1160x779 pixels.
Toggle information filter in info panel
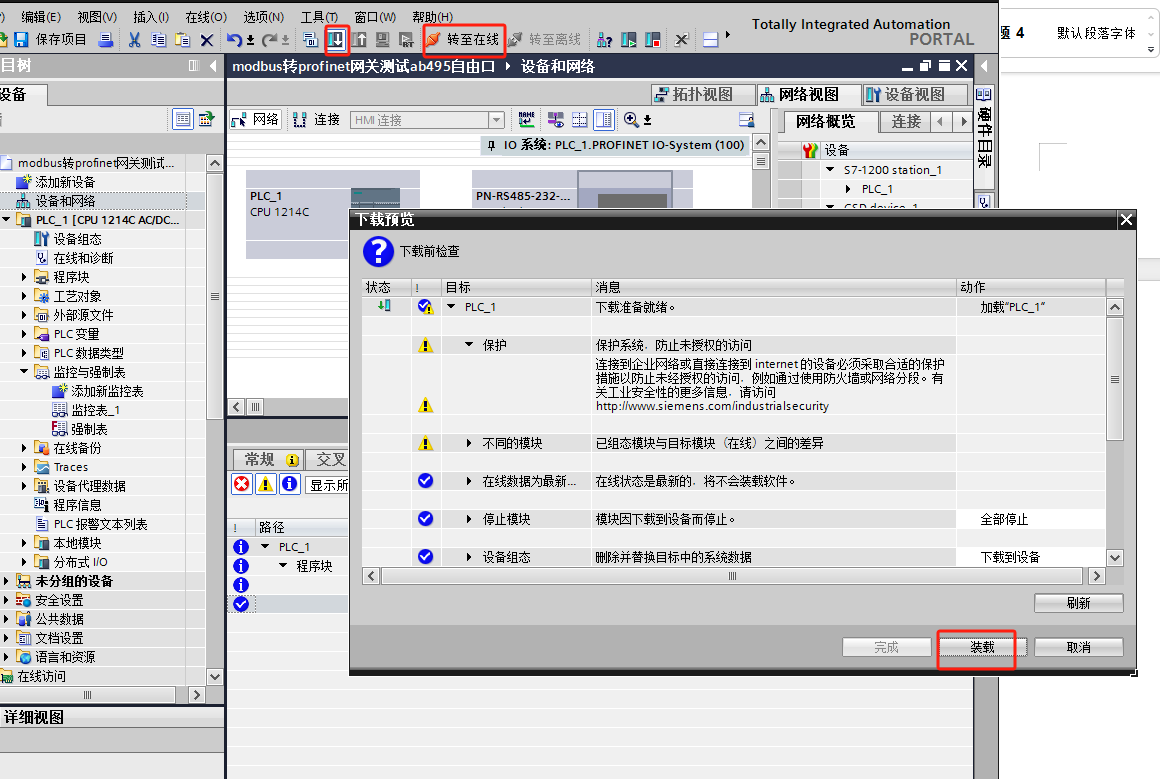point(289,484)
